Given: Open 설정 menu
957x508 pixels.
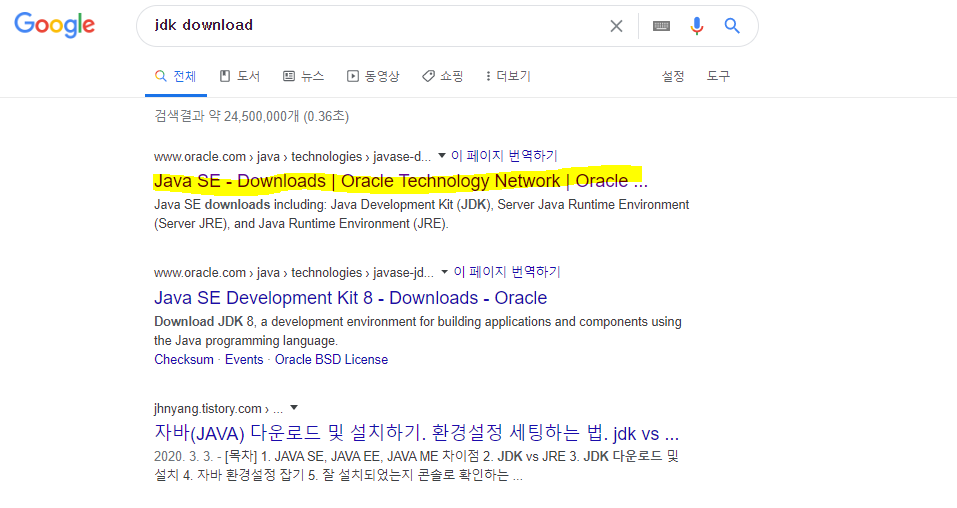Looking at the screenshot, I should [673, 76].
